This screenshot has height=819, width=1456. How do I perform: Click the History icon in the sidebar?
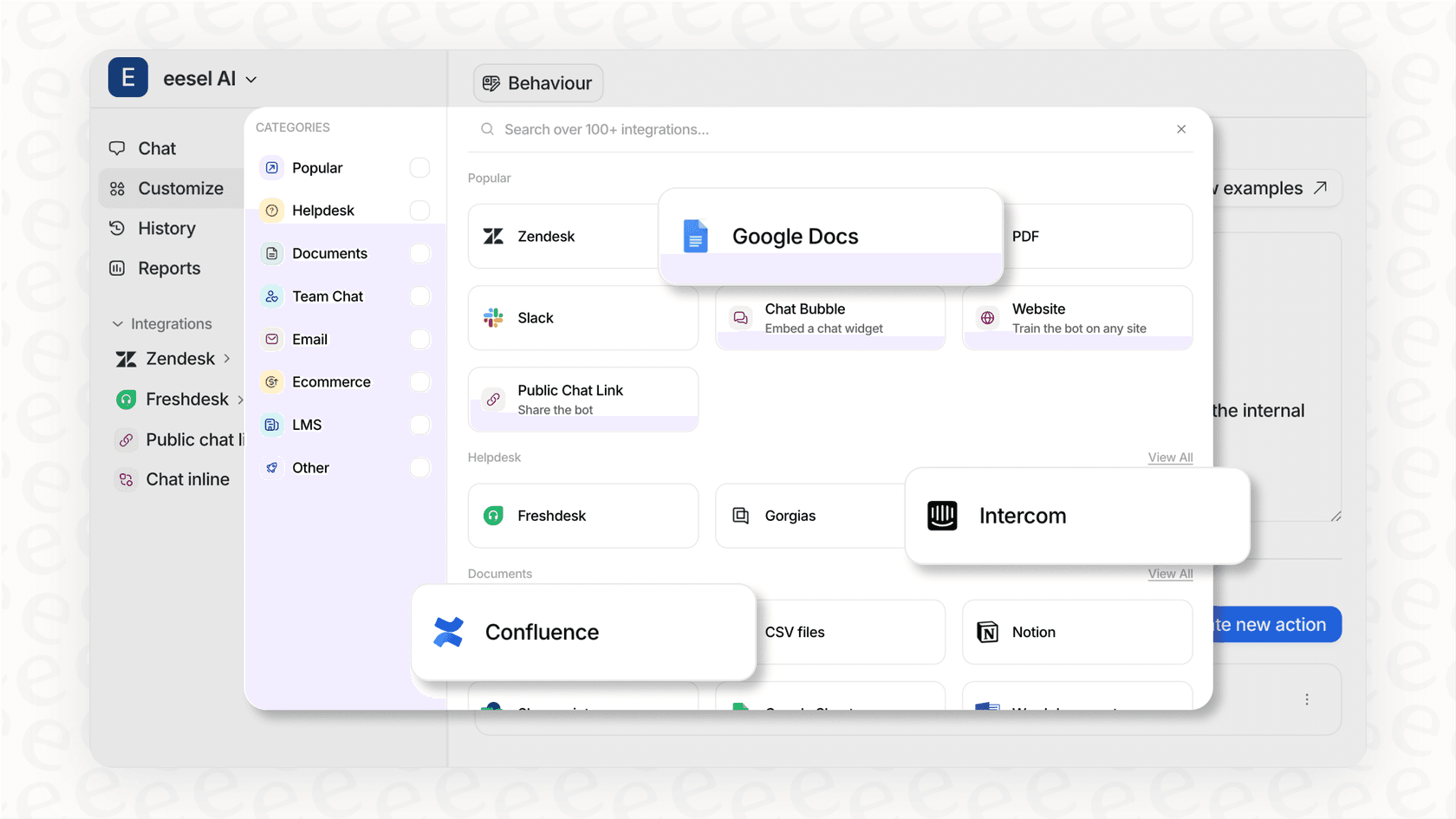[x=118, y=228]
